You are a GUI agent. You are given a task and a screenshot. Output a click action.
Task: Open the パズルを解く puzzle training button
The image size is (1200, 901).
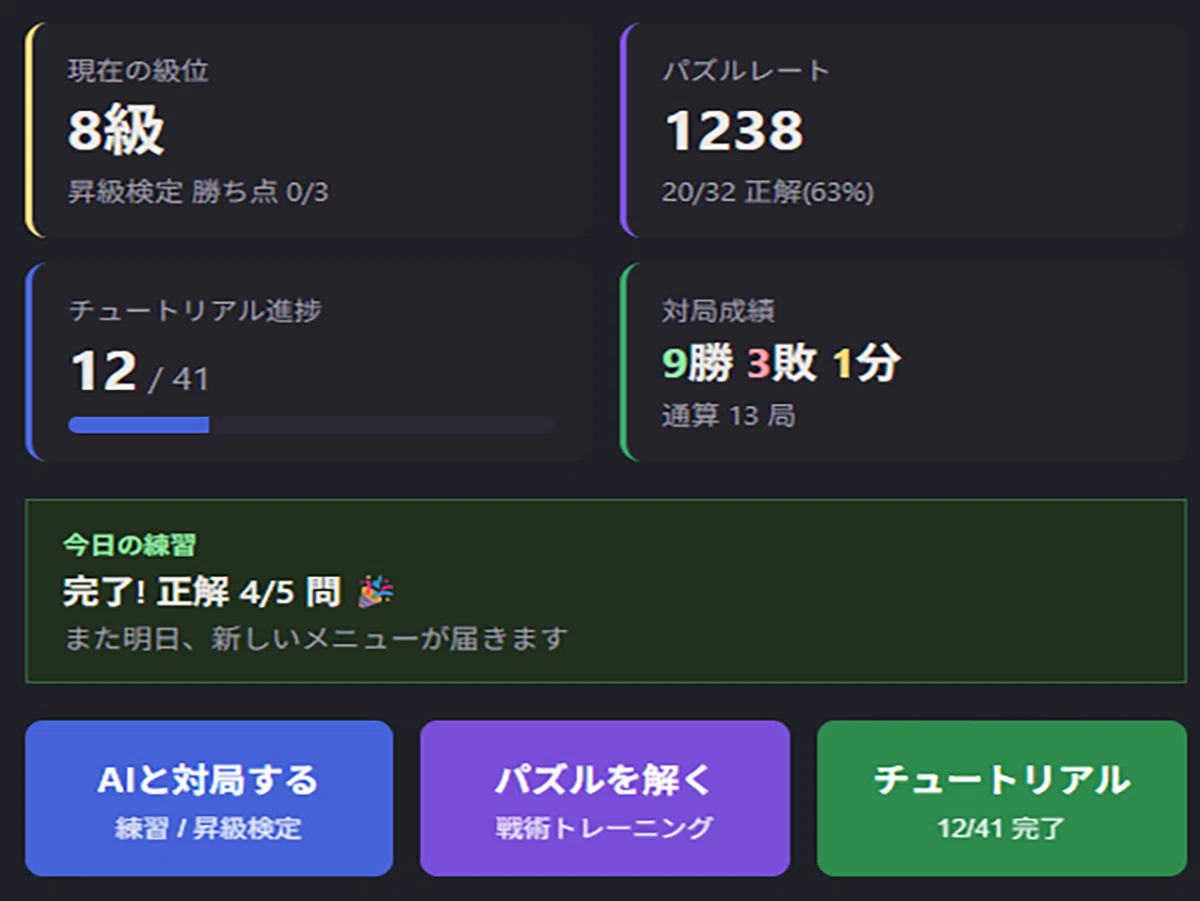[x=605, y=798]
